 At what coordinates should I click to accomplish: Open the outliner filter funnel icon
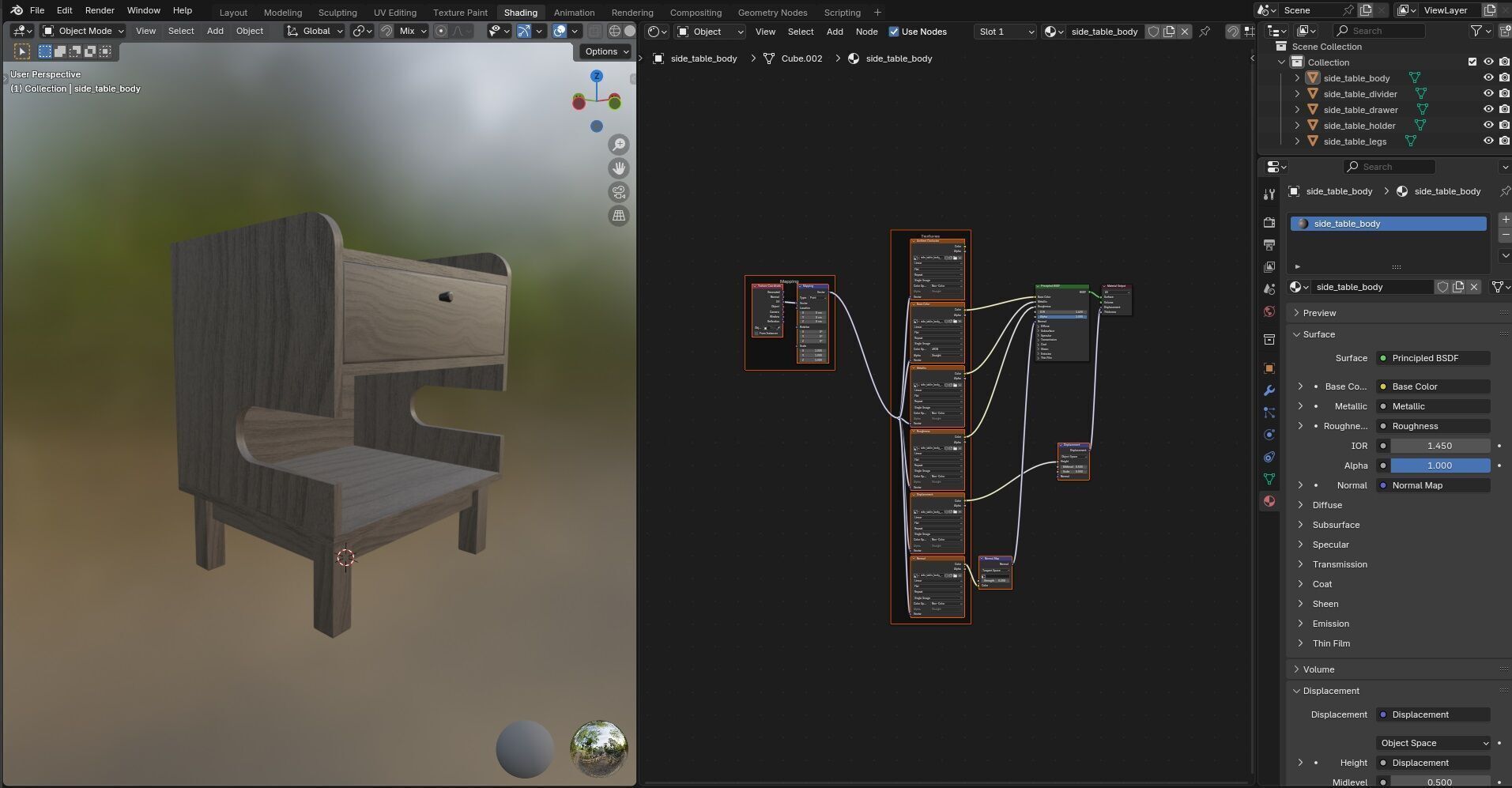(x=1476, y=31)
